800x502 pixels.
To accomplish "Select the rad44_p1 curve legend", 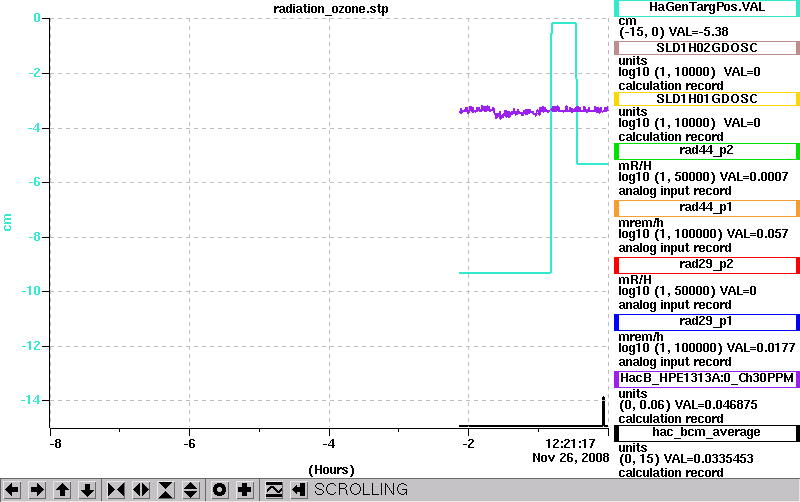I will (x=707, y=208).
